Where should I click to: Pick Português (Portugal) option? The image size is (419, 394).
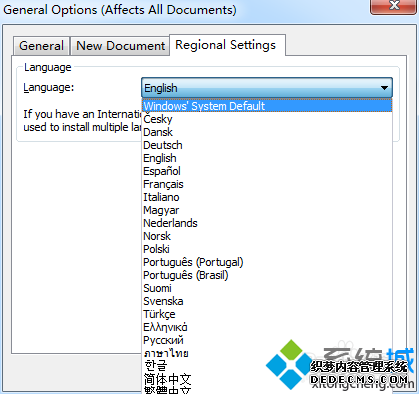pyautogui.click(x=267, y=262)
